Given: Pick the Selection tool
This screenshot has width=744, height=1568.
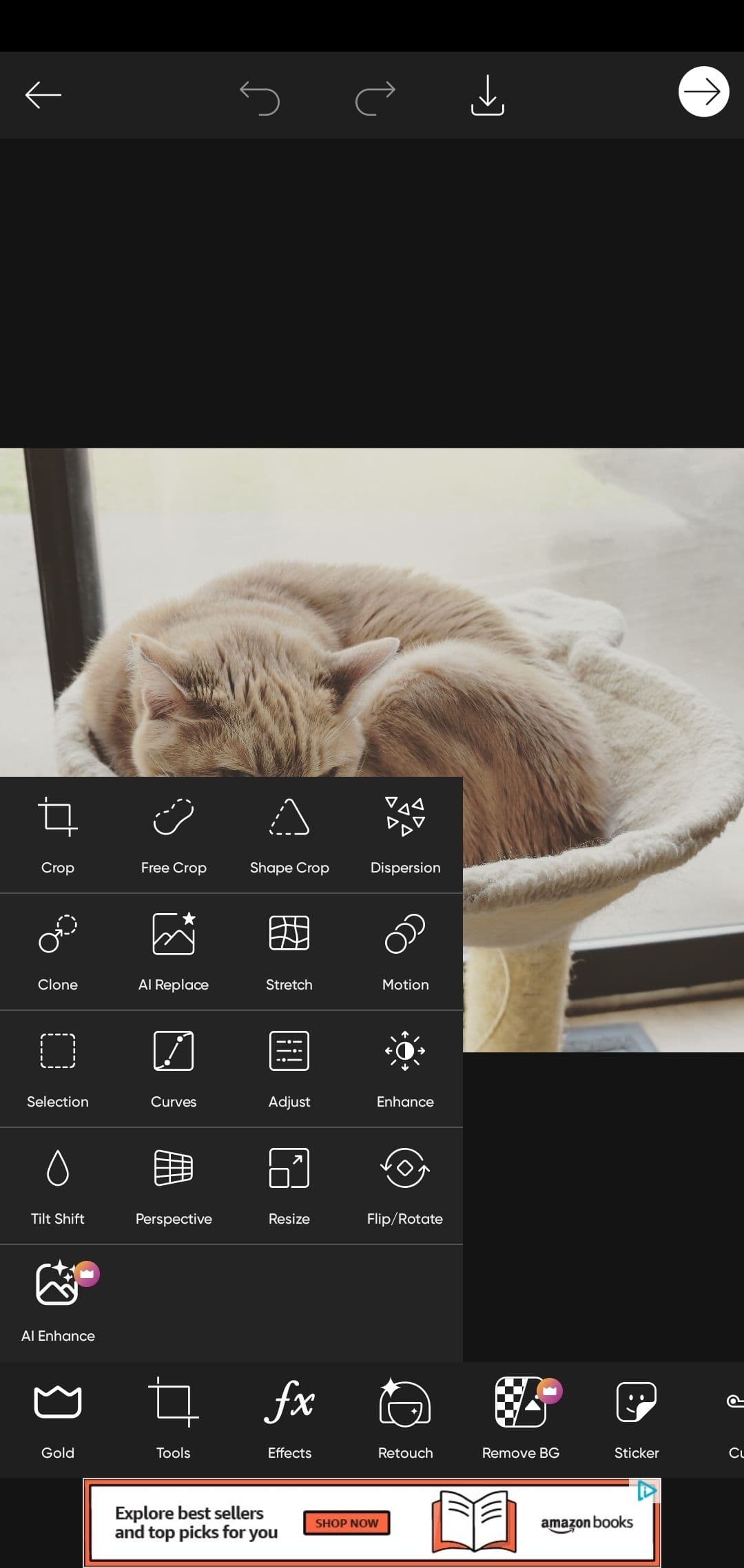Looking at the screenshot, I should click(x=58, y=1069).
